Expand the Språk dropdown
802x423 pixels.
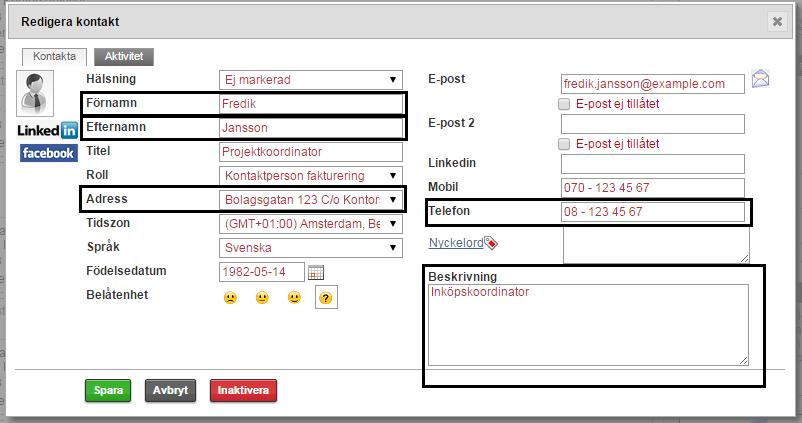point(310,248)
